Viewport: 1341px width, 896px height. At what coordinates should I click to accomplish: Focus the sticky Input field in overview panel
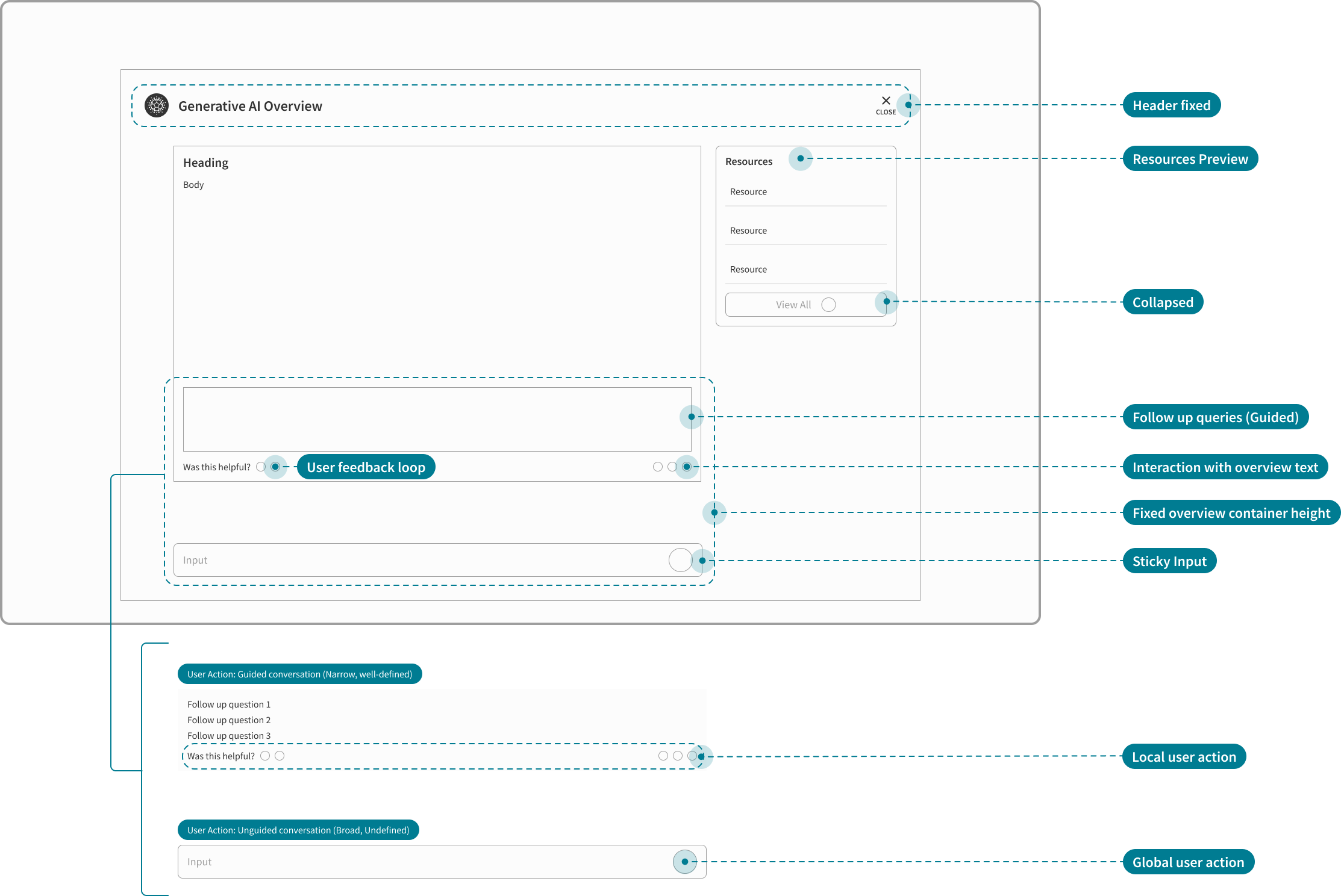437,560
